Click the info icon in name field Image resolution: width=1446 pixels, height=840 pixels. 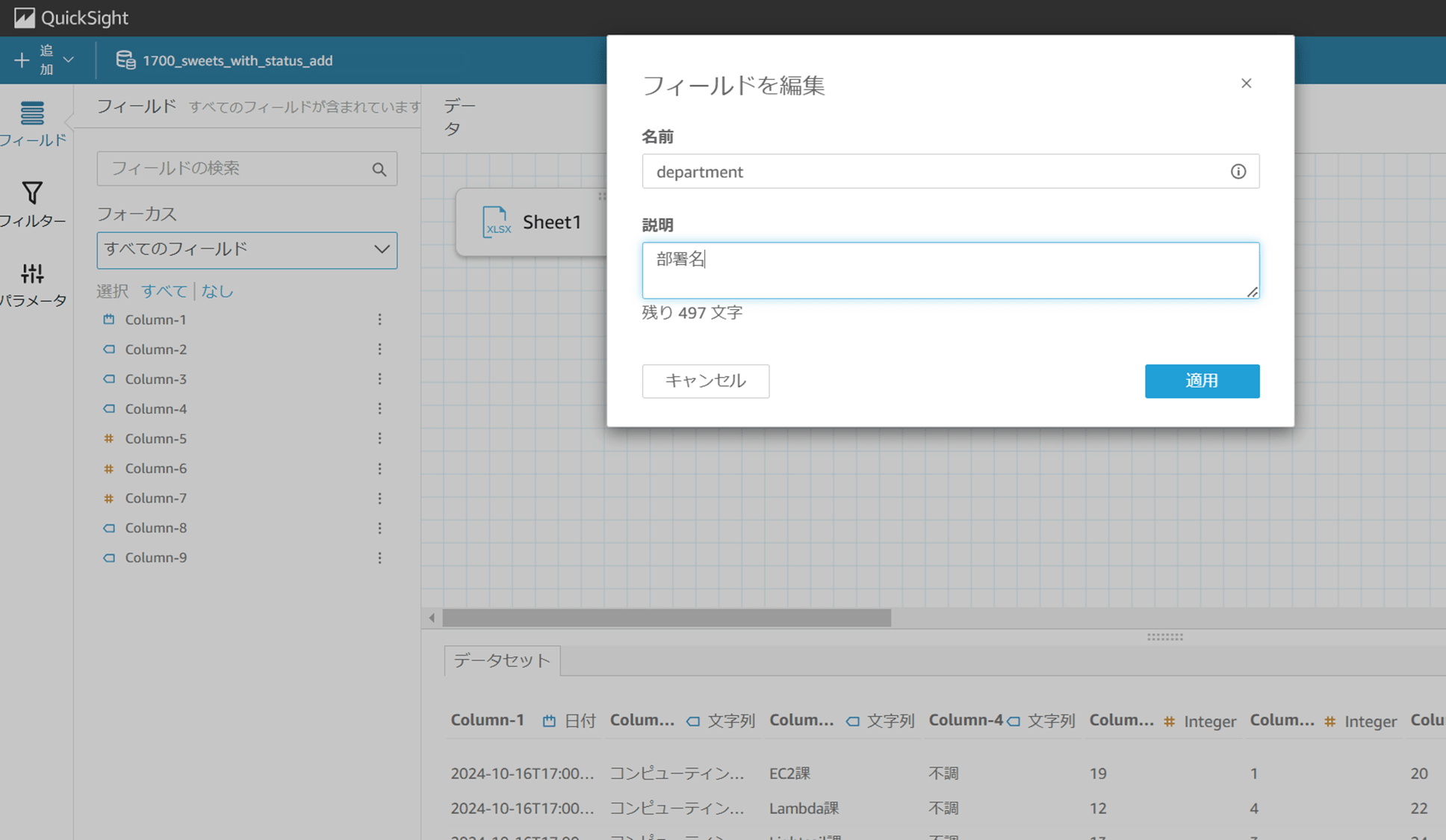tap(1238, 172)
